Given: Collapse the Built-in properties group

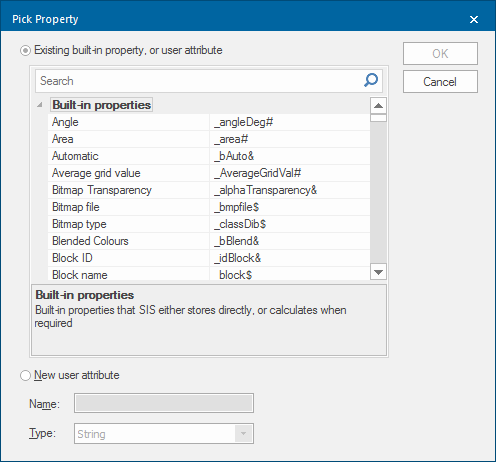Looking at the screenshot, I should click(x=40, y=105).
